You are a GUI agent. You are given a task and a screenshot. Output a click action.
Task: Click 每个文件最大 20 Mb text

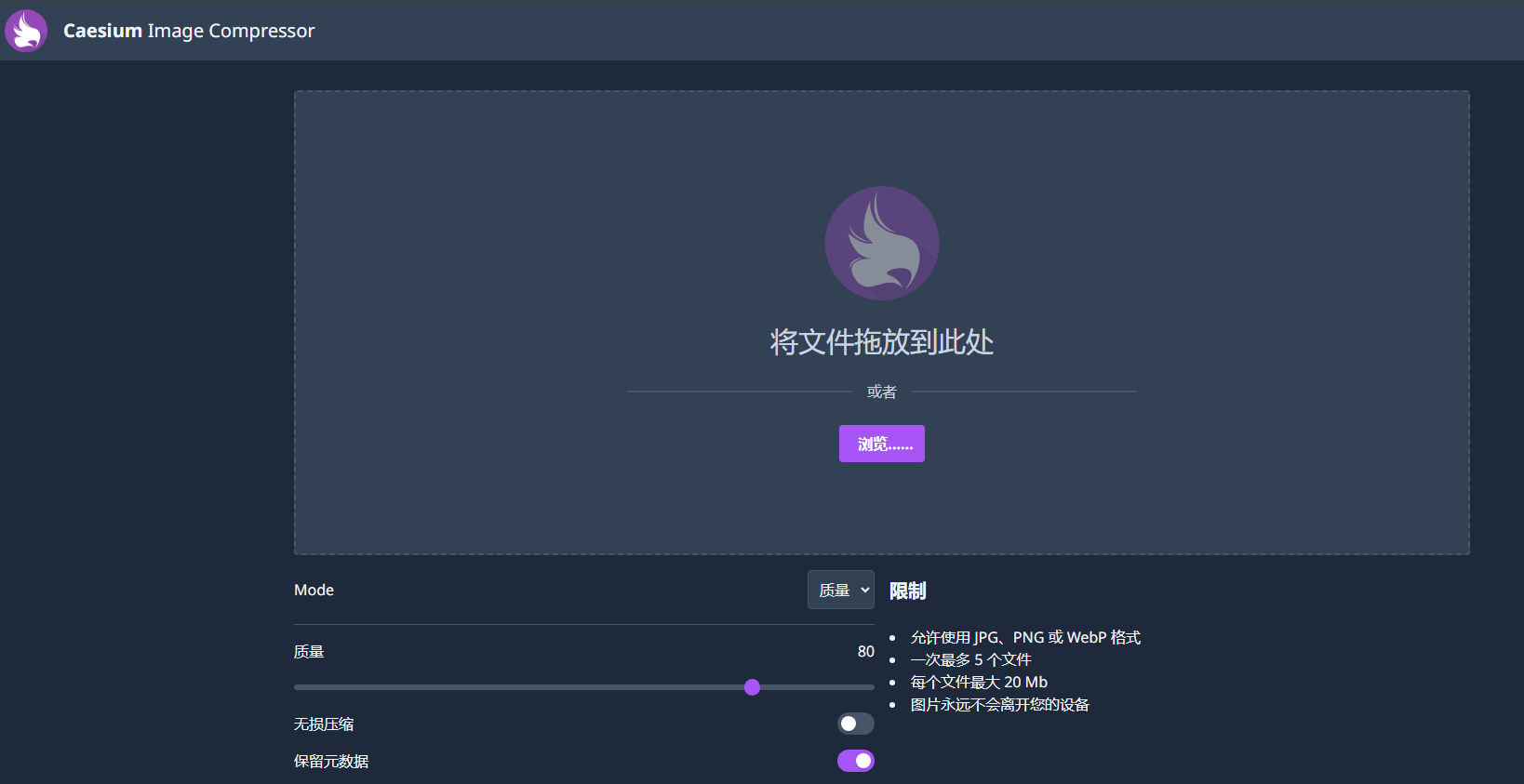pos(979,682)
